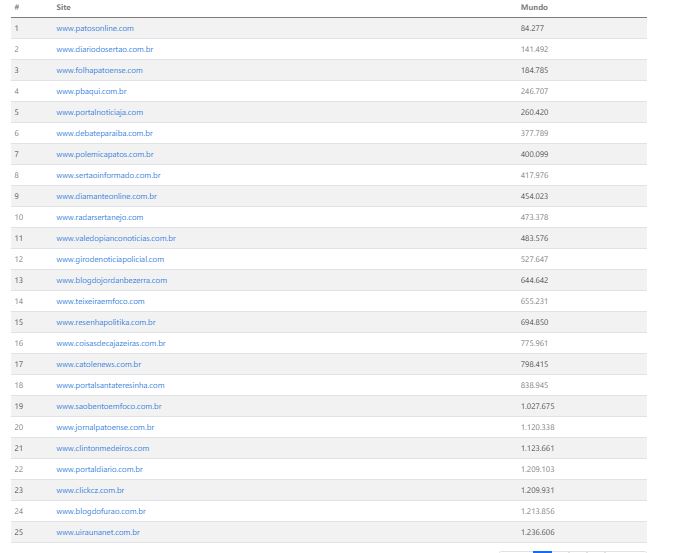Click rank number 13 cell

(x=19, y=280)
